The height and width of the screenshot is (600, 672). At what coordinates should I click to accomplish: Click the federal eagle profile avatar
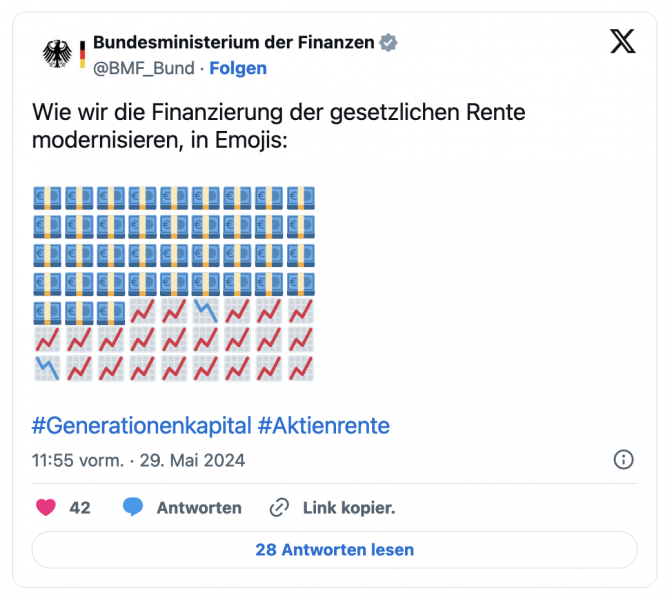[x=58, y=54]
